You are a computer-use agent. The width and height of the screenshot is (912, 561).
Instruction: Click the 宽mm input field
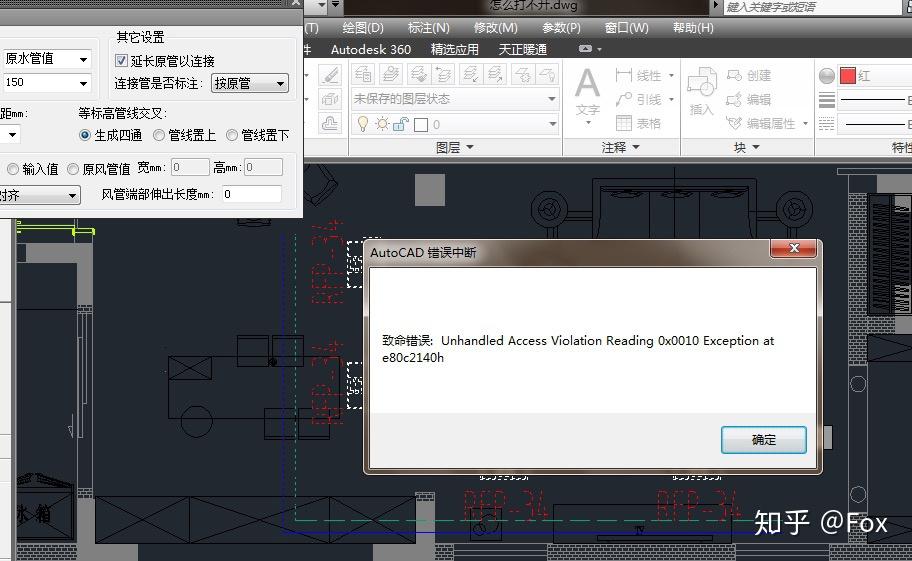[x=190, y=168]
